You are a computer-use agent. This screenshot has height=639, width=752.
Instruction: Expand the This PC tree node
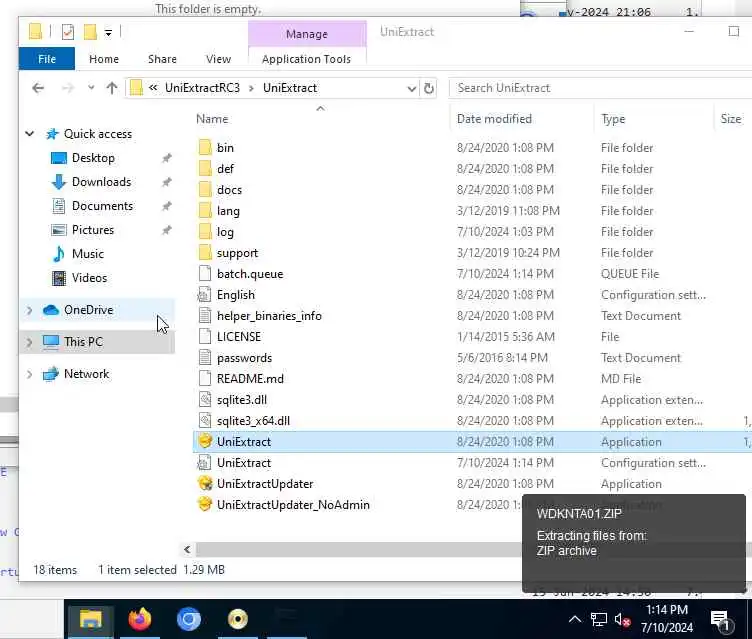coord(29,342)
